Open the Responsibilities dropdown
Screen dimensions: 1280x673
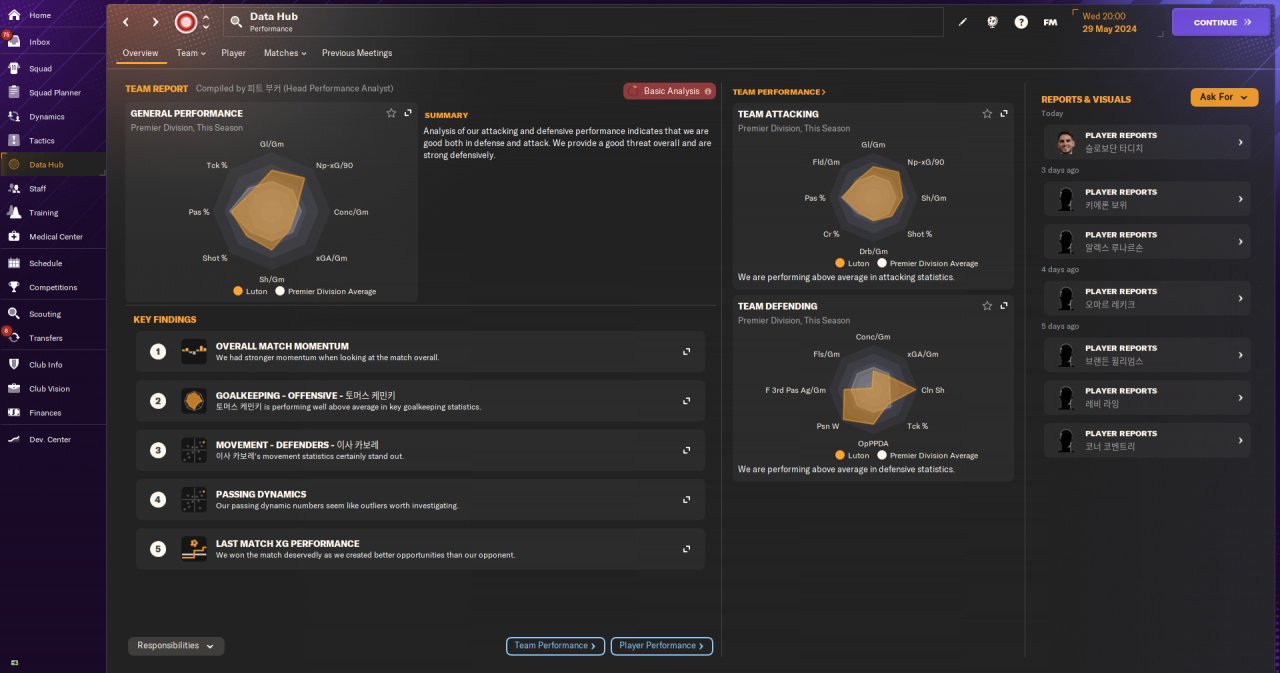176,646
